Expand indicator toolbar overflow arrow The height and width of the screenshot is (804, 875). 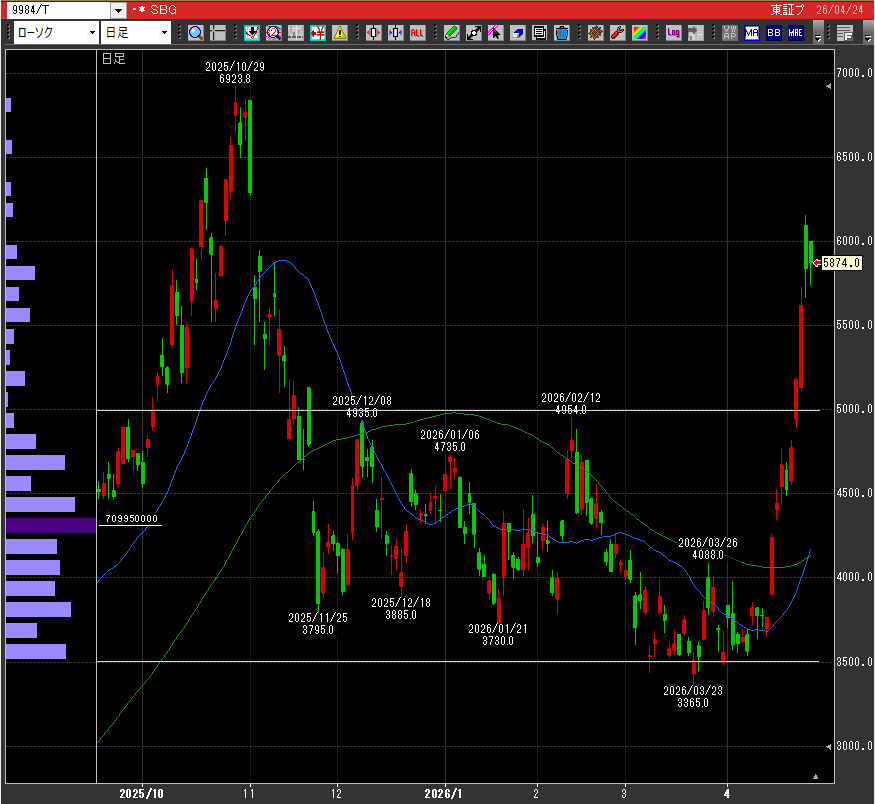click(x=818, y=33)
